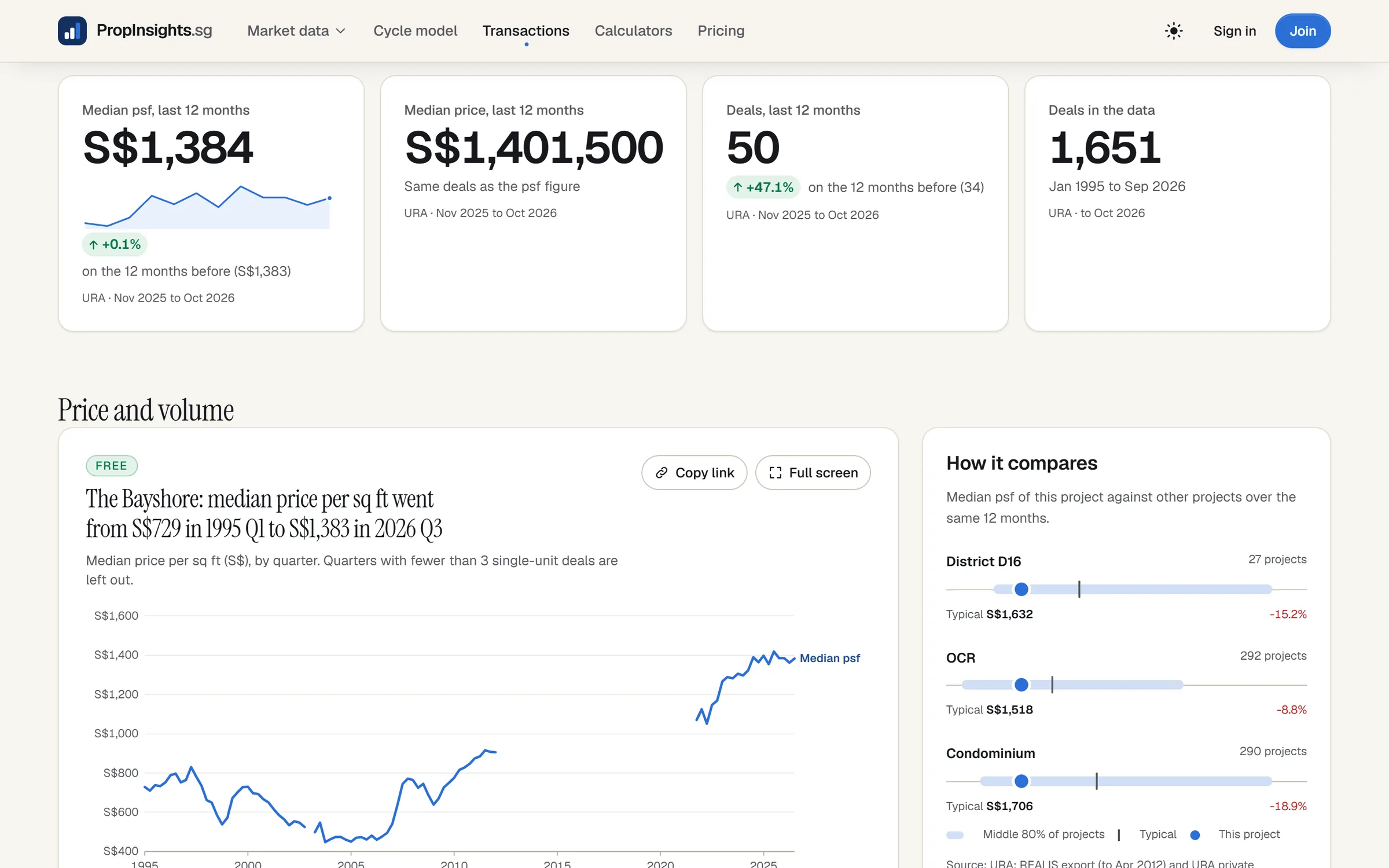Click the 'This project' legend dot
The height and width of the screenshot is (868, 1389).
pyautogui.click(x=1195, y=835)
